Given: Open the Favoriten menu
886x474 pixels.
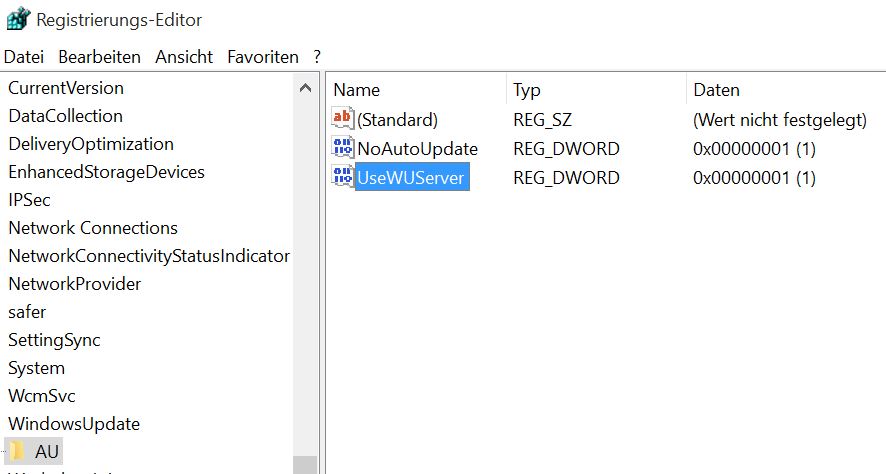Looking at the screenshot, I should click(263, 57).
